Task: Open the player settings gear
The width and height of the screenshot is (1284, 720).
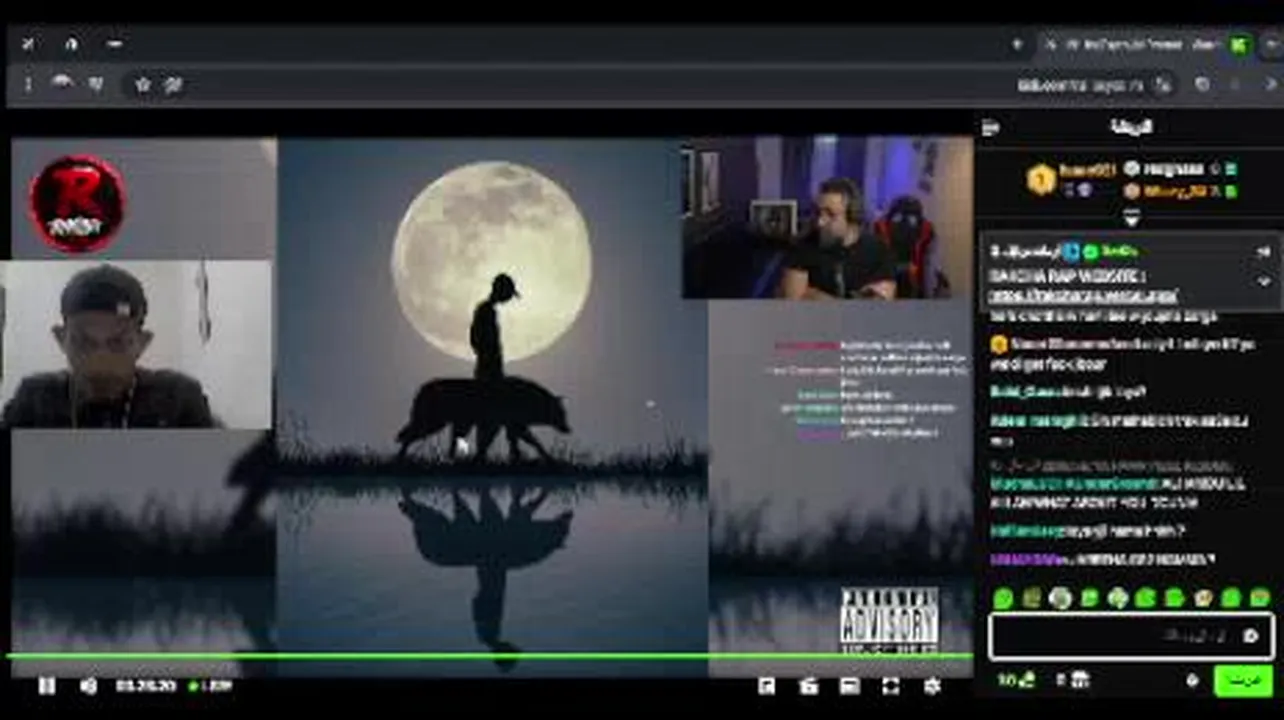Action: (x=932, y=686)
